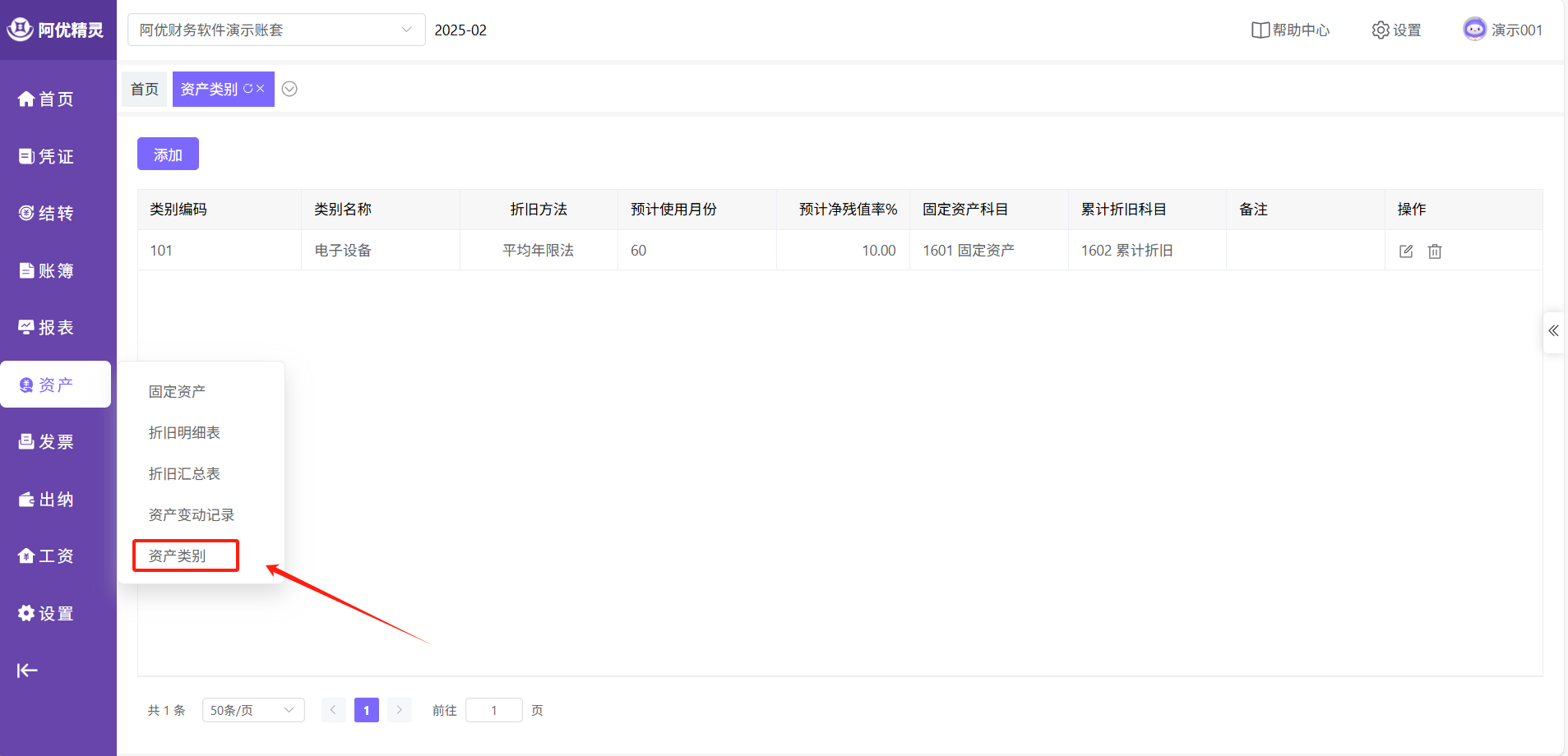Open 凭证 in the left sidebar
This screenshot has height=756, width=1568.
(x=47, y=156)
